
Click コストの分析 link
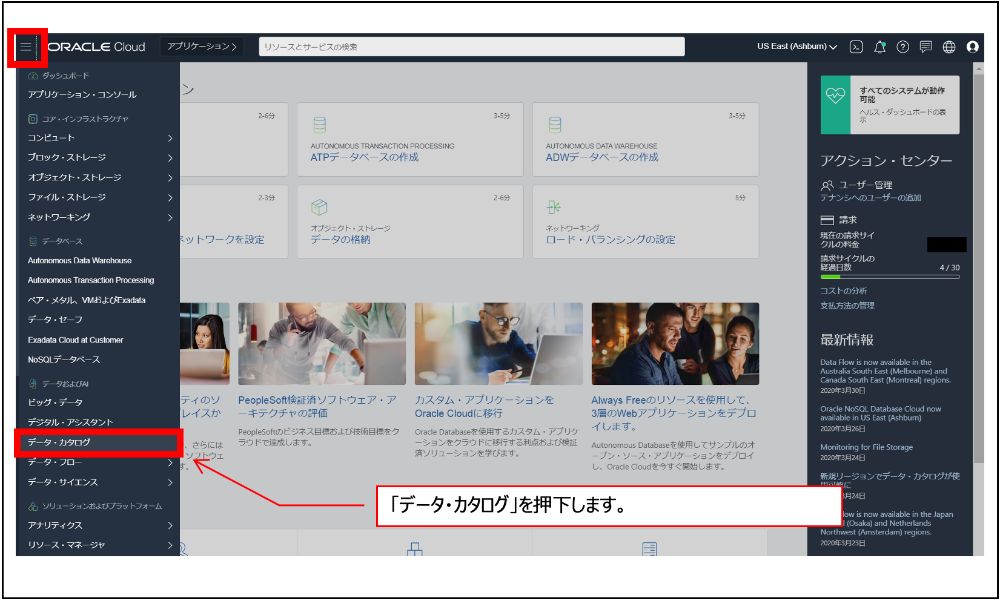[x=843, y=291]
